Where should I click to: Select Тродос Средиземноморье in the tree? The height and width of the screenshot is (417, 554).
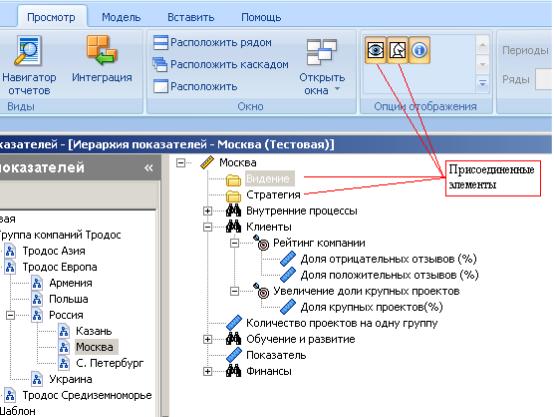pyautogui.click(x=87, y=395)
